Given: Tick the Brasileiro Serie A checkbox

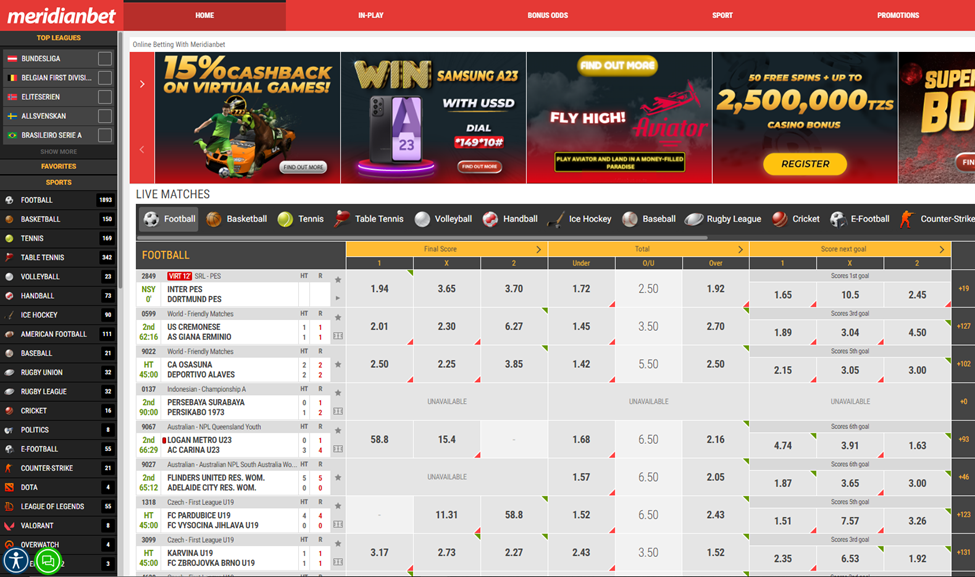Looking at the screenshot, I should [x=105, y=135].
